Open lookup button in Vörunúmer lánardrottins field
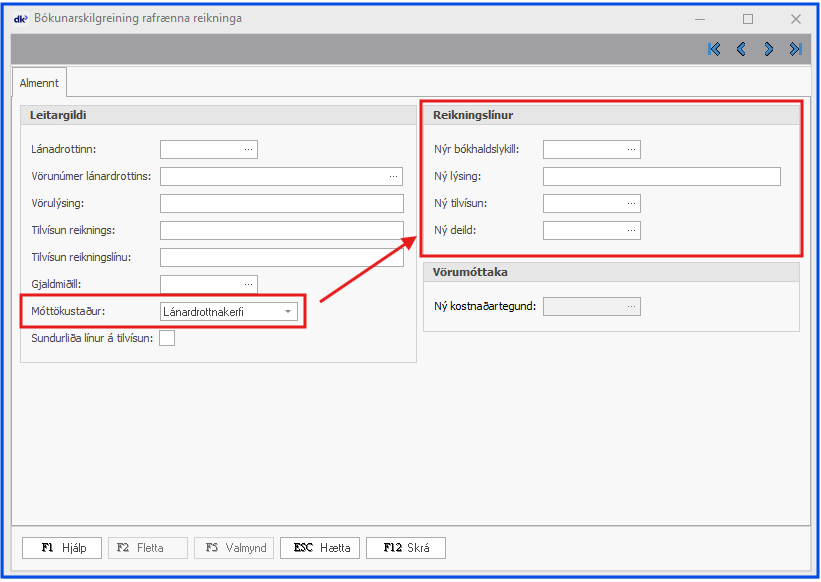Screen dimensions: 821x582 [394, 177]
